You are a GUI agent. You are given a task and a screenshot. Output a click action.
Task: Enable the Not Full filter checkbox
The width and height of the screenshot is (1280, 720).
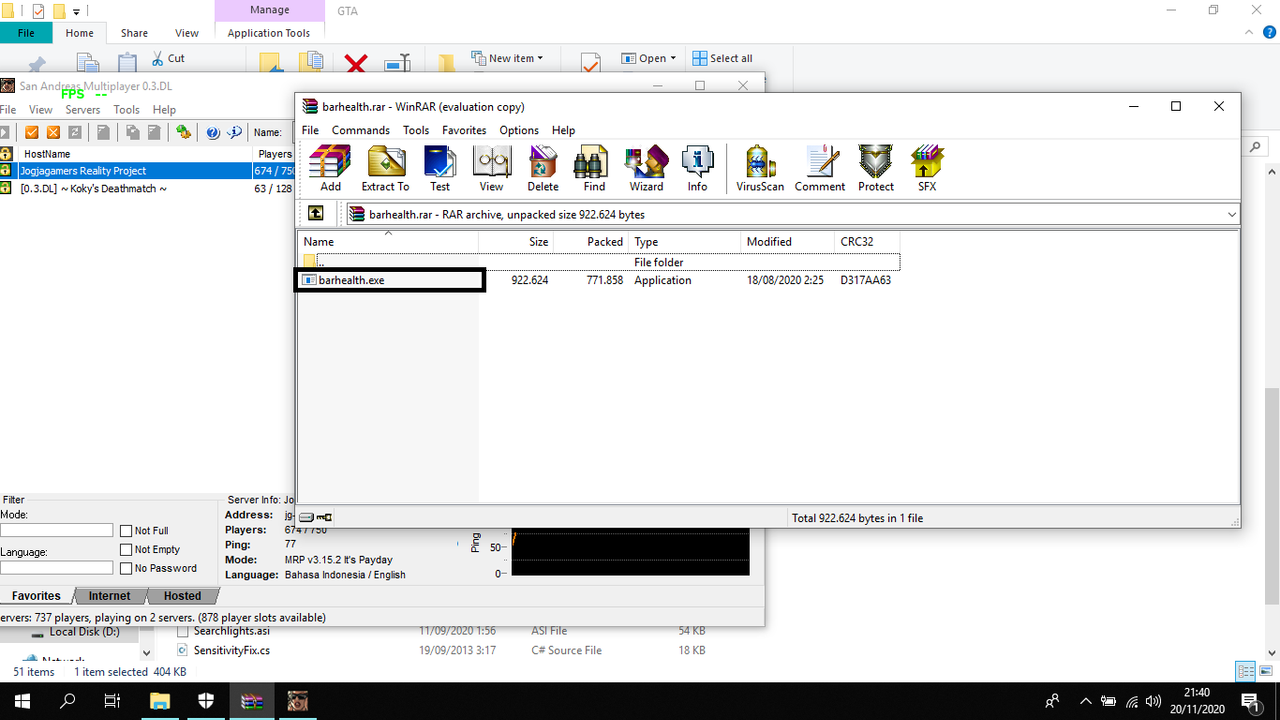tap(126, 531)
